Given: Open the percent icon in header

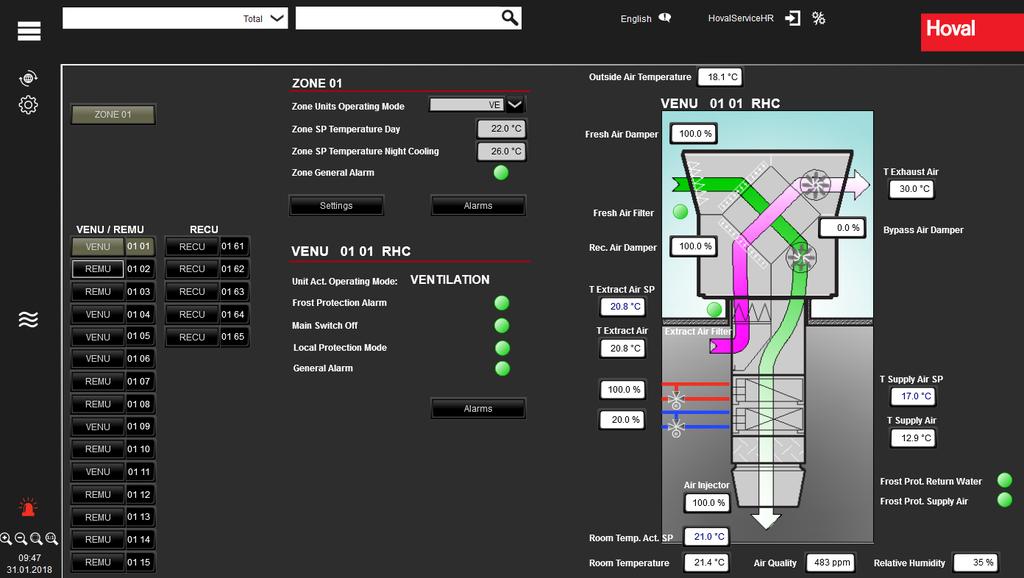Looking at the screenshot, I should pyautogui.click(x=818, y=18).
